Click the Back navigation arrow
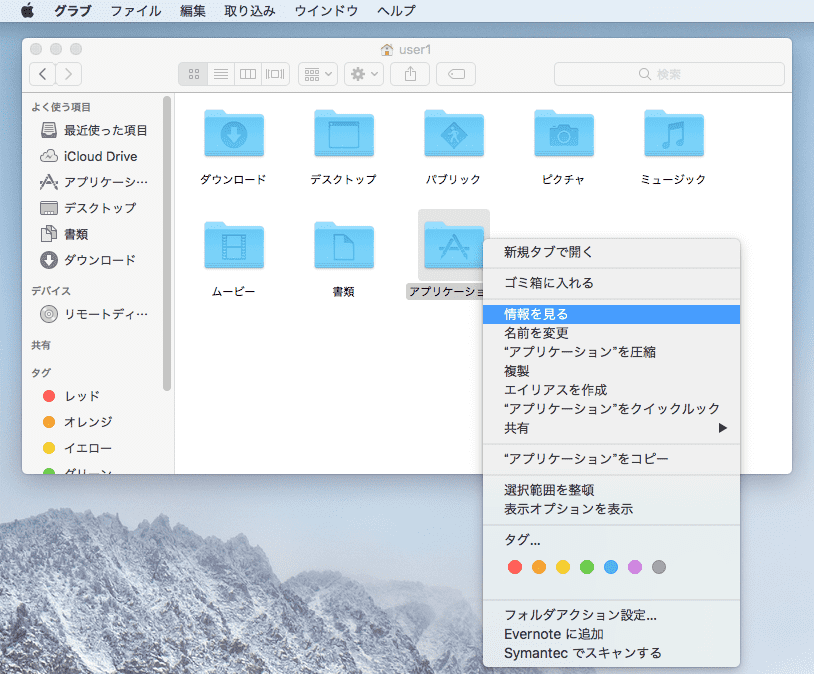This screenshot has height=674, width=814. click(x=43, y=74)
